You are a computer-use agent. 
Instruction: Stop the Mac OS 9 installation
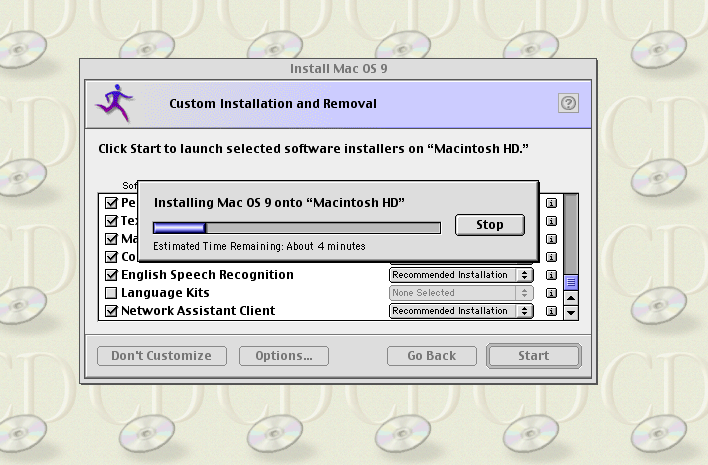489,225
